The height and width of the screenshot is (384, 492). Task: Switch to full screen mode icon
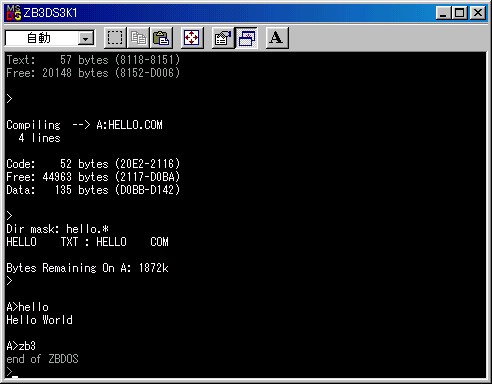192,38
